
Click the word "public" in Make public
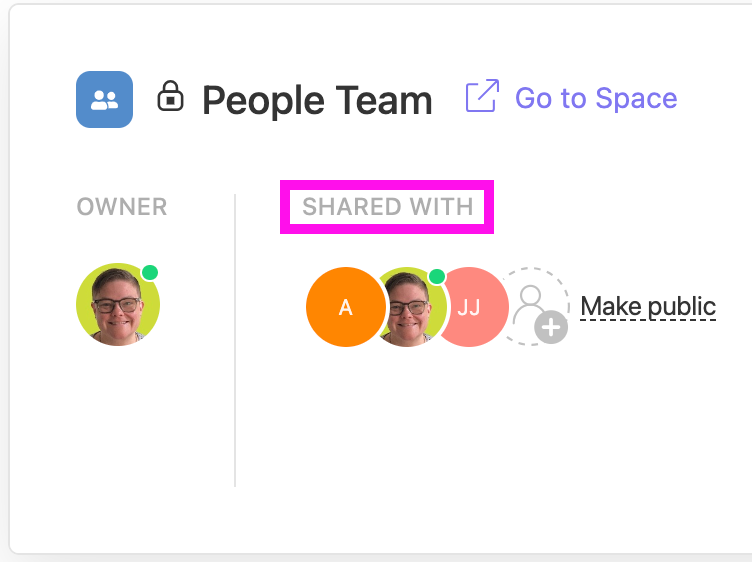coord(681,306)
